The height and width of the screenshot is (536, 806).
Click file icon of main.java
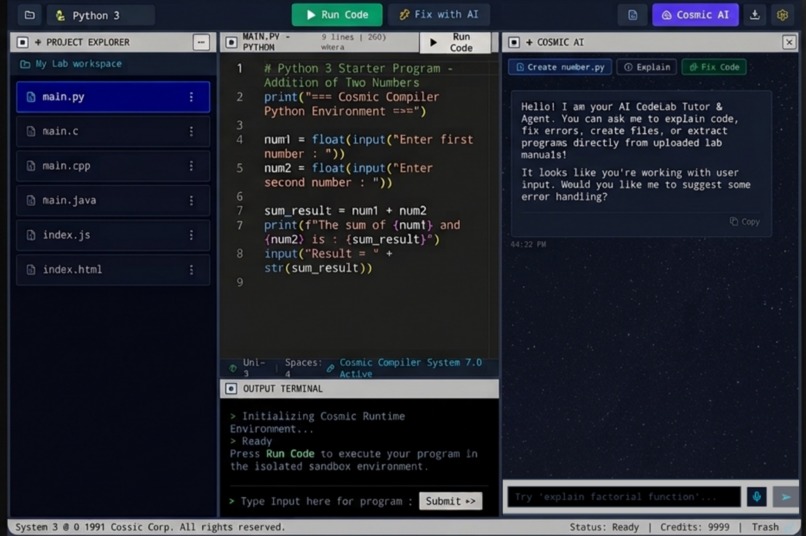[31, 200]
